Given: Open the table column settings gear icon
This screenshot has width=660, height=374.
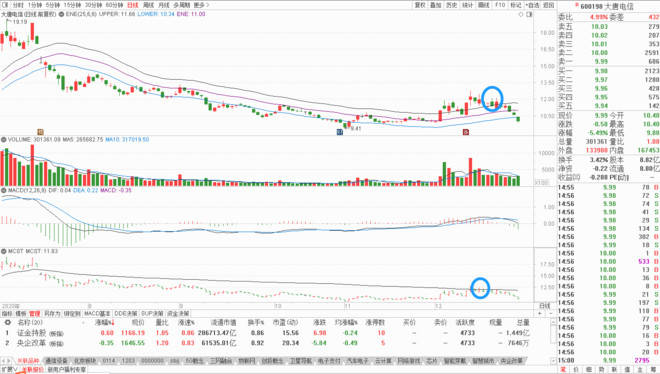Looking at the screenshot, I should point(8,322).
